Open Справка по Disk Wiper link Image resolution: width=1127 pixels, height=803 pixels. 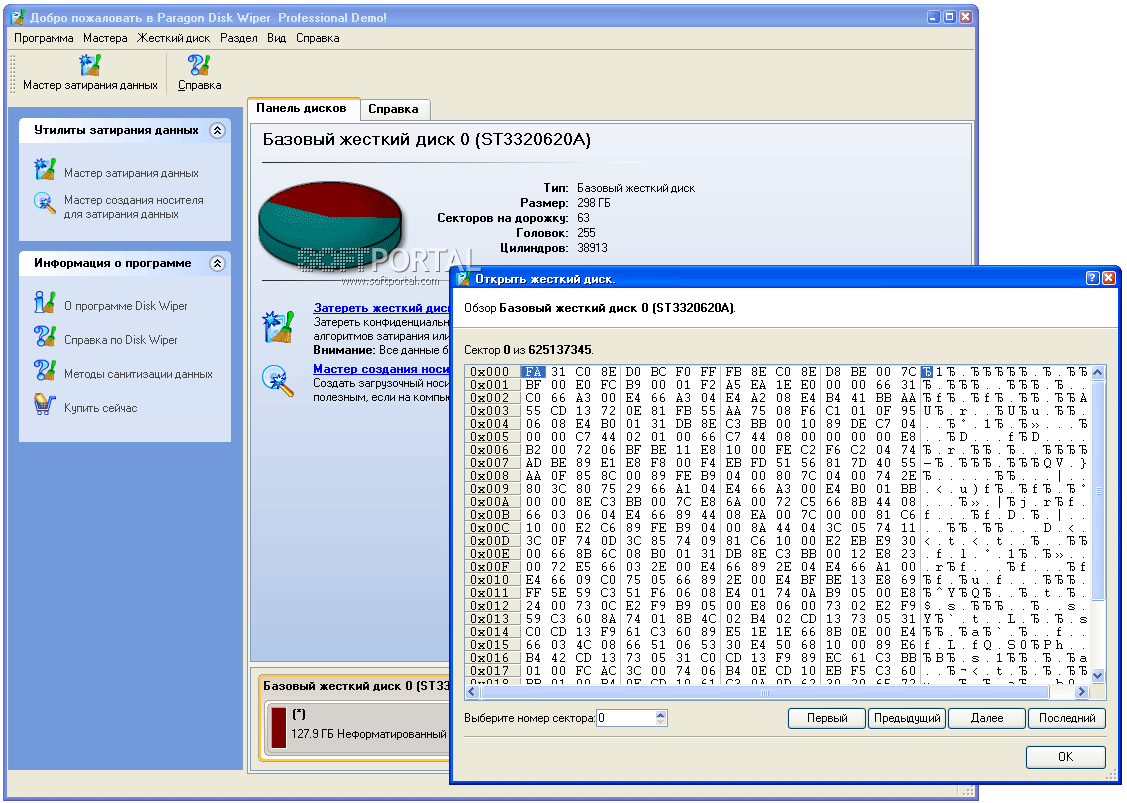pyautogui.click(x=121, y=340)
